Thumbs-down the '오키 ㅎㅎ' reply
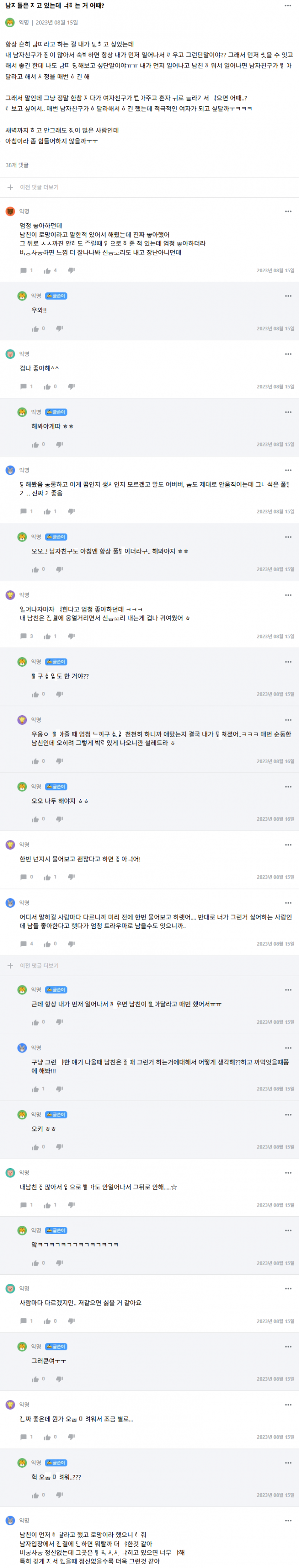299x1568 pixels. [59, 1147]
